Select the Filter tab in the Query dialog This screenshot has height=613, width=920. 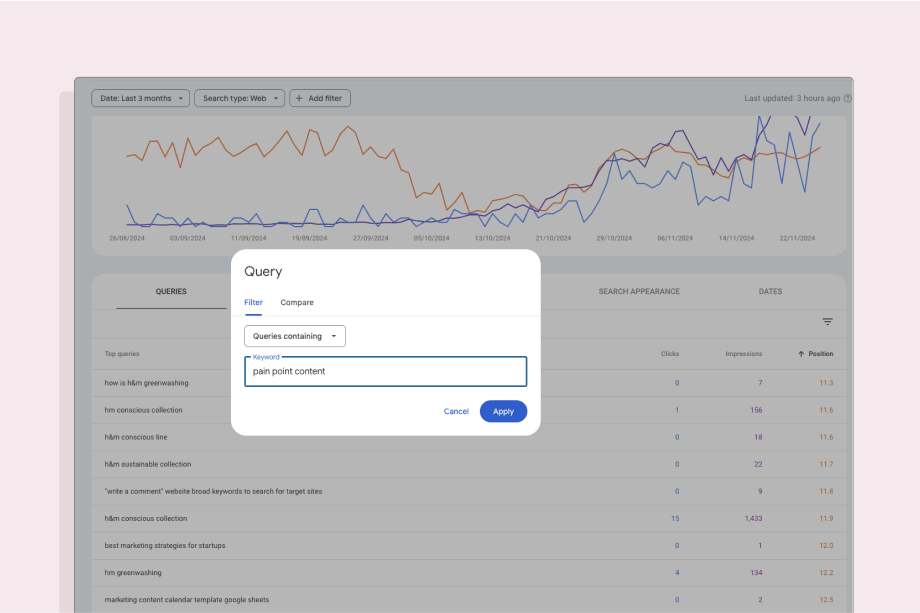(253, 302)
